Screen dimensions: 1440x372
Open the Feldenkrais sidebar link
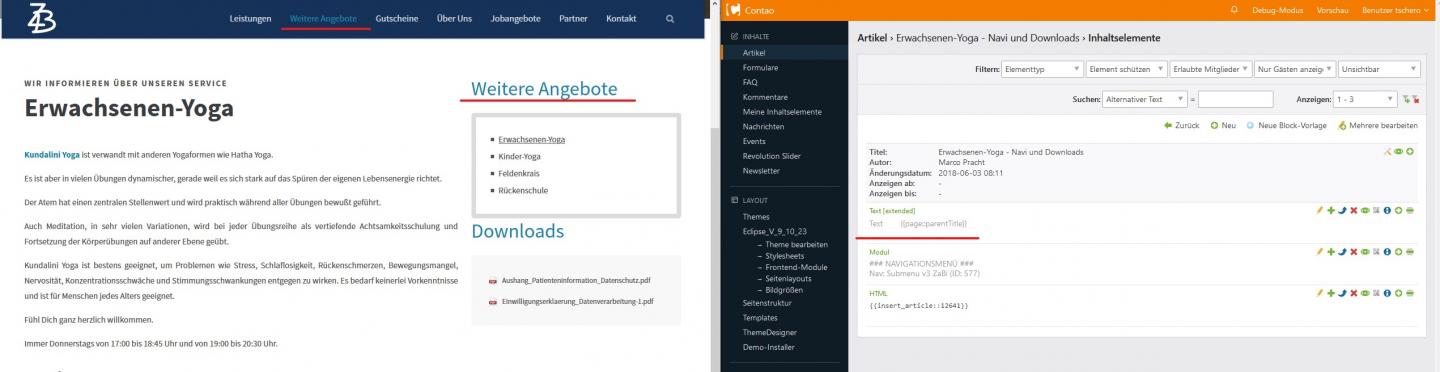pyautogui.click(x=519, y=173)
